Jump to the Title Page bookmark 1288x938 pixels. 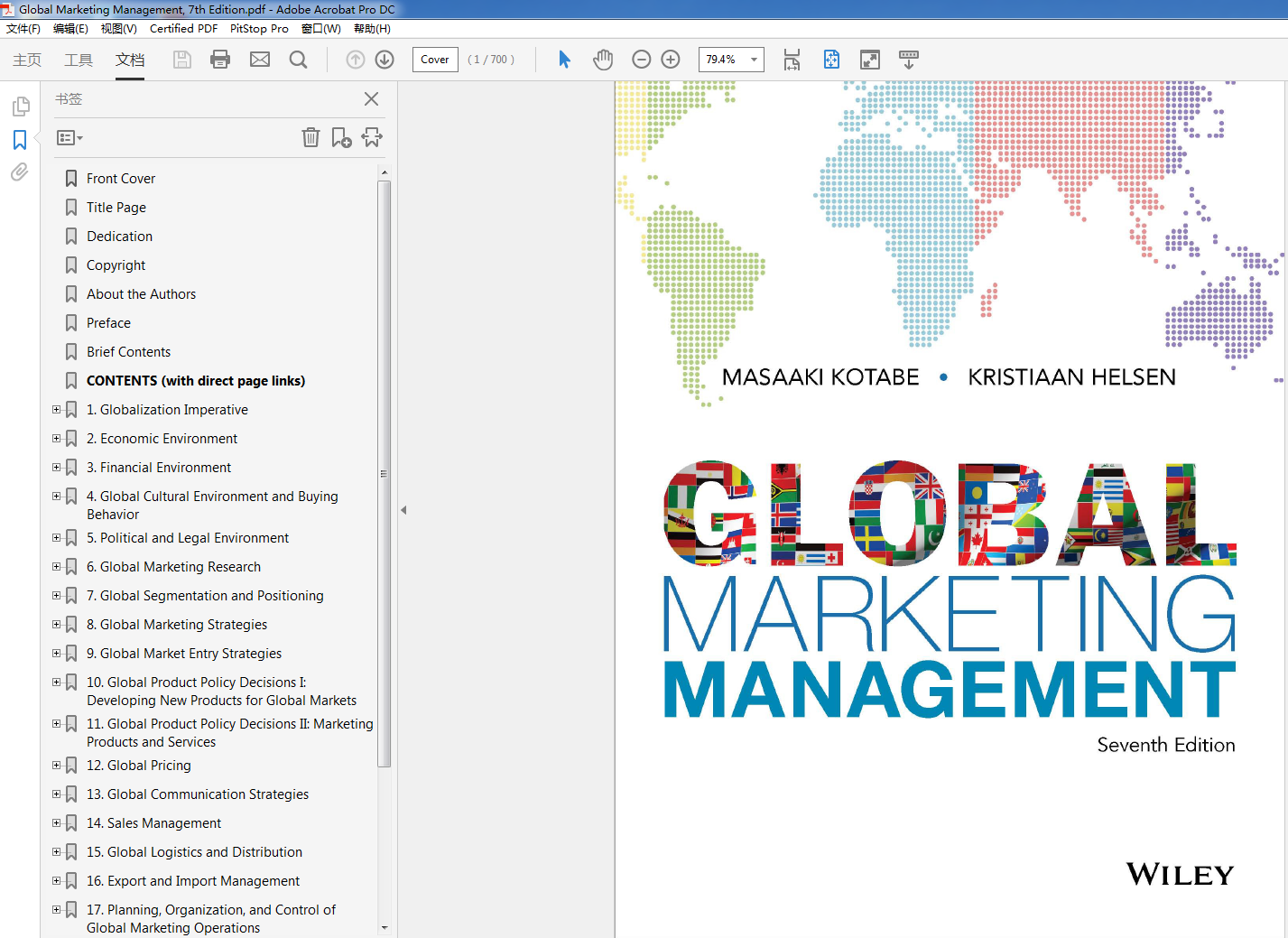coord(116,208)
